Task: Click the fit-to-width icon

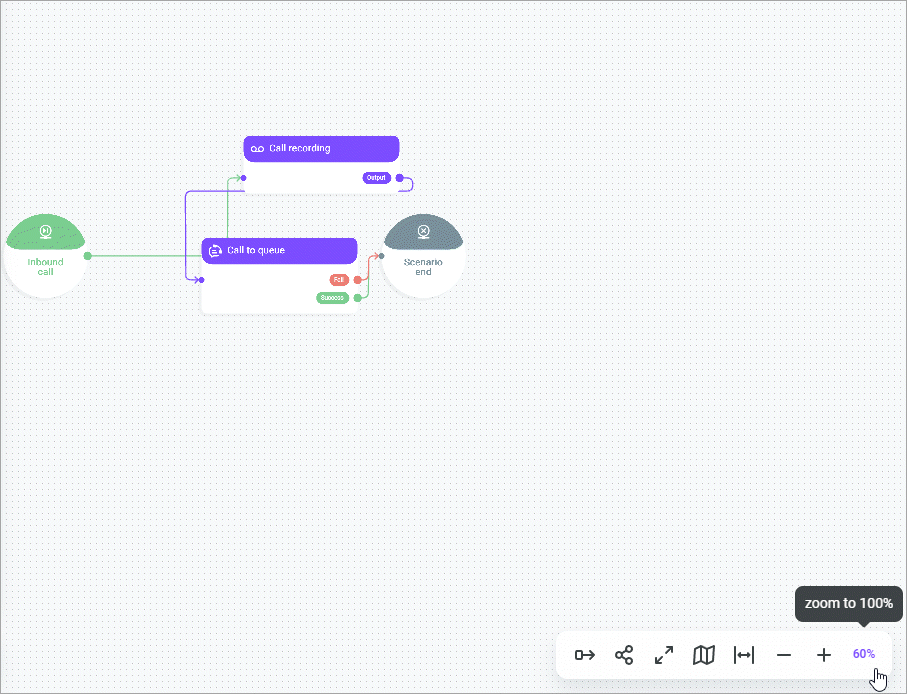Action: click(x=744, y=655)
